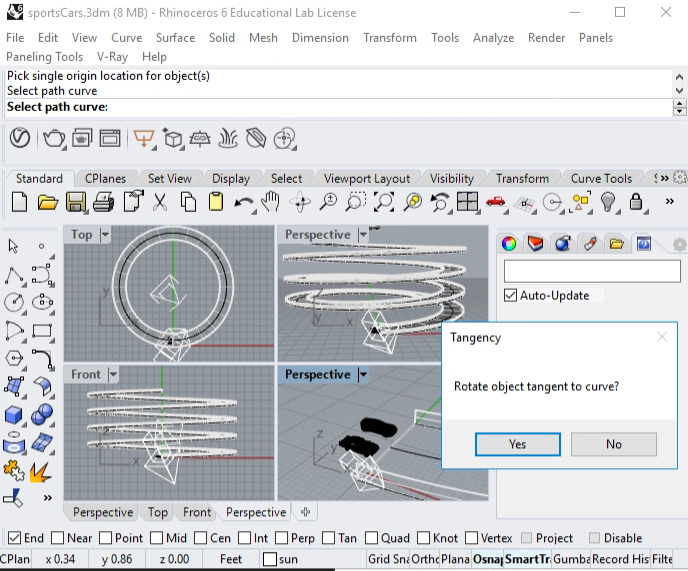Click the command line stepper arrows
688x571 pixels.
(679, 107)
